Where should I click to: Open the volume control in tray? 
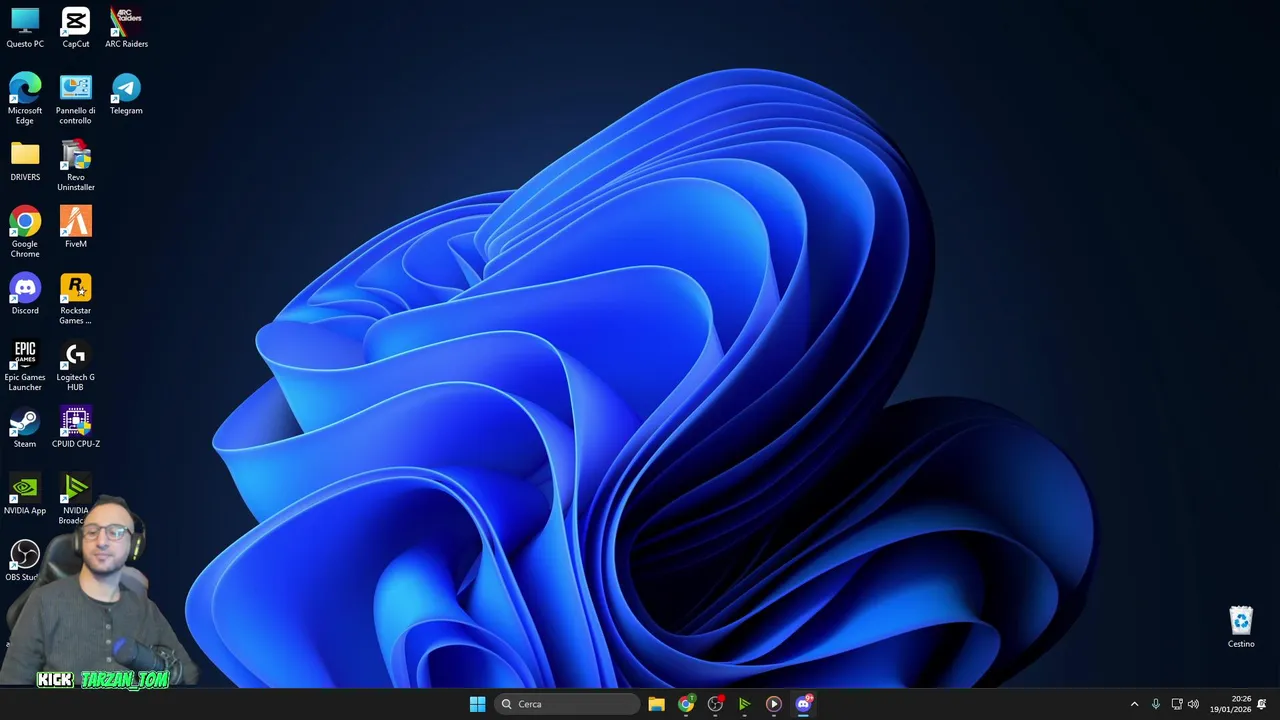pyautogui.click(x=1193, y=704)
